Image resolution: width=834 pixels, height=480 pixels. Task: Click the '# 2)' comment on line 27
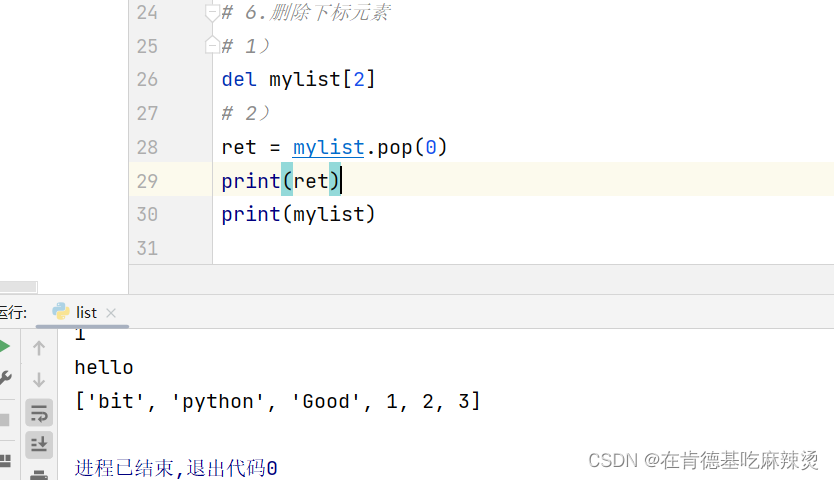pos(246,113)
